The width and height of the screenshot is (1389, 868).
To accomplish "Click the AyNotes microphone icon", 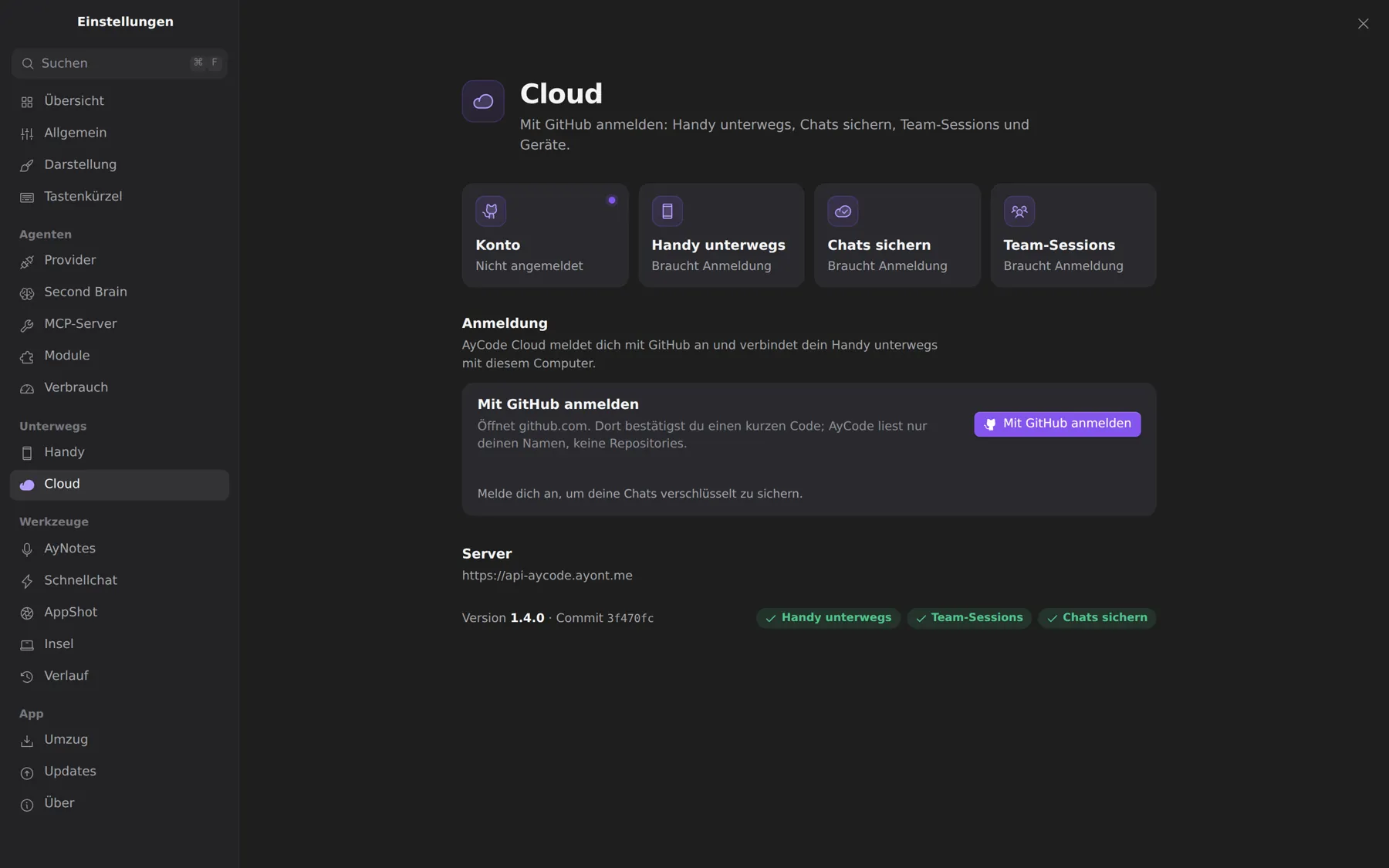I will tap(27, 549).
